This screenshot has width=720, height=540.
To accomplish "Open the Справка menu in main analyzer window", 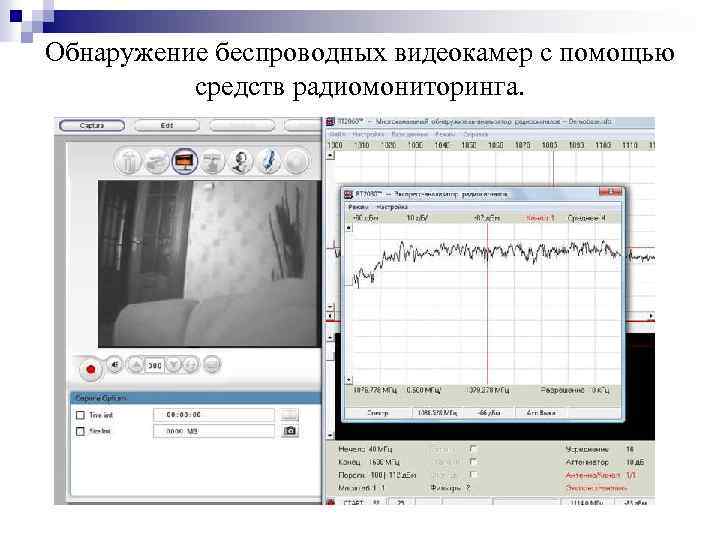I will pos(475,134).
